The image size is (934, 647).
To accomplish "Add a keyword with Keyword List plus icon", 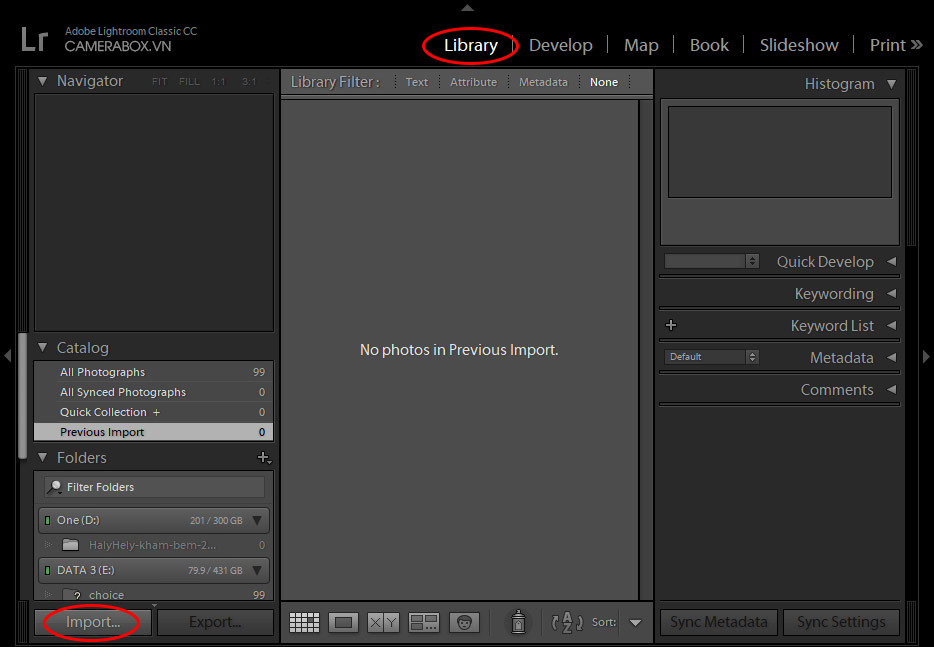I will 671,325.
